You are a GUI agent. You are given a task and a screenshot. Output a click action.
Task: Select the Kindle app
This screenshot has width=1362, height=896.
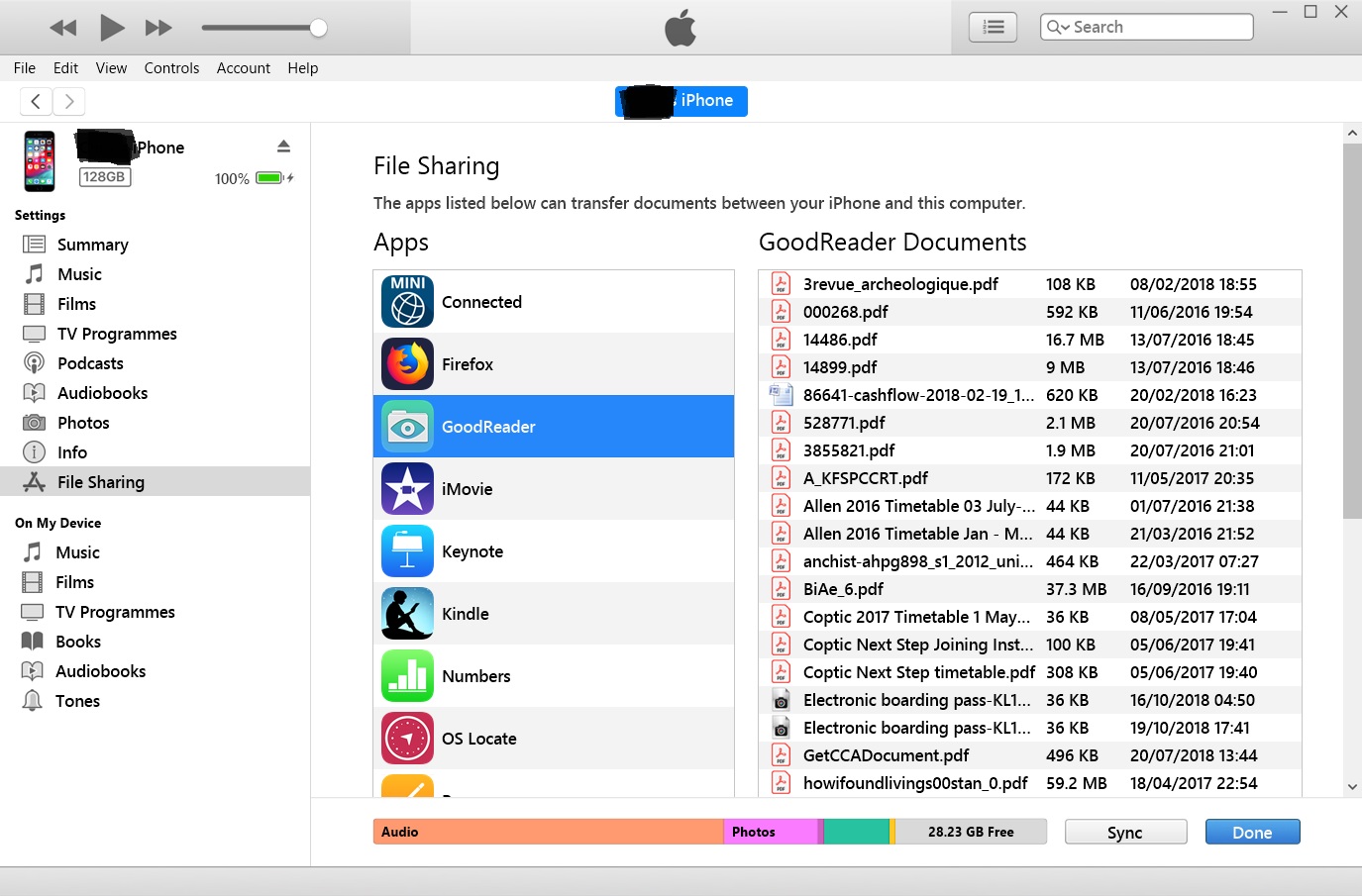[x=554, y=614]
